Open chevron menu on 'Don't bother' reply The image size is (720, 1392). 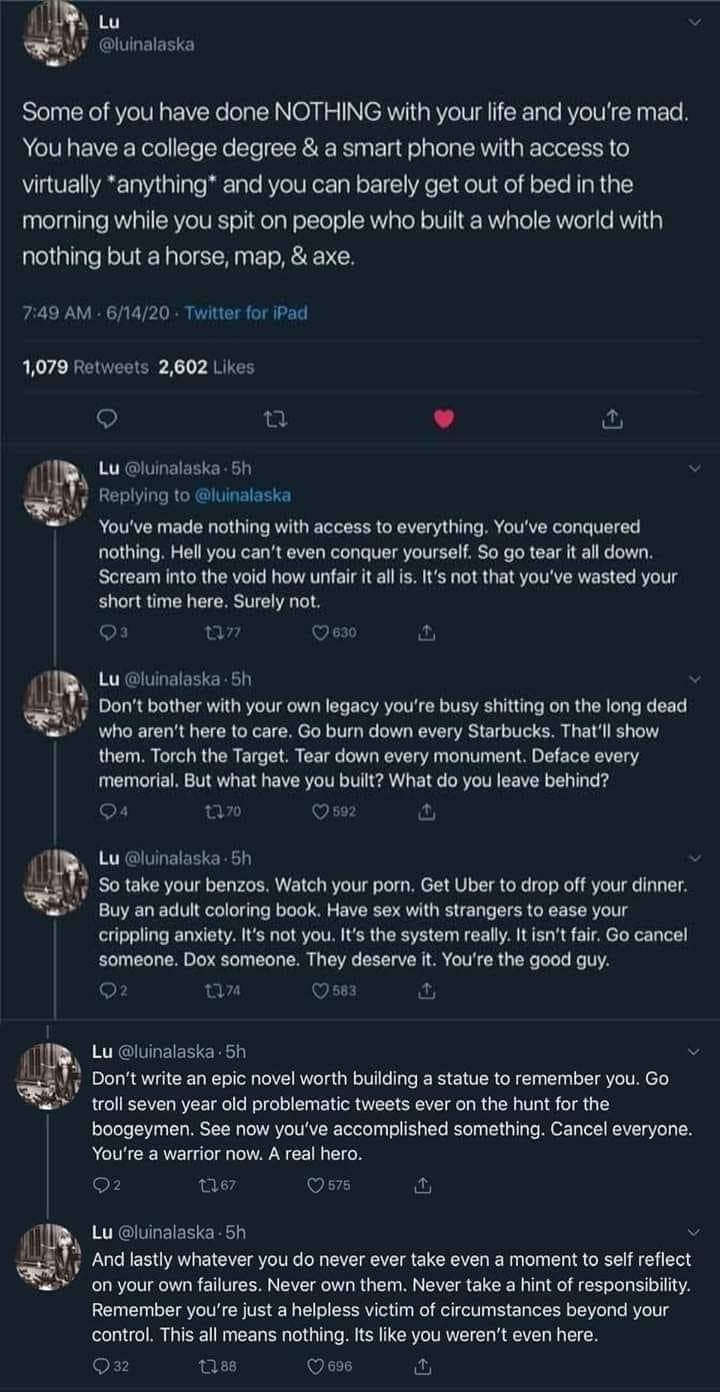click(697, 679)
